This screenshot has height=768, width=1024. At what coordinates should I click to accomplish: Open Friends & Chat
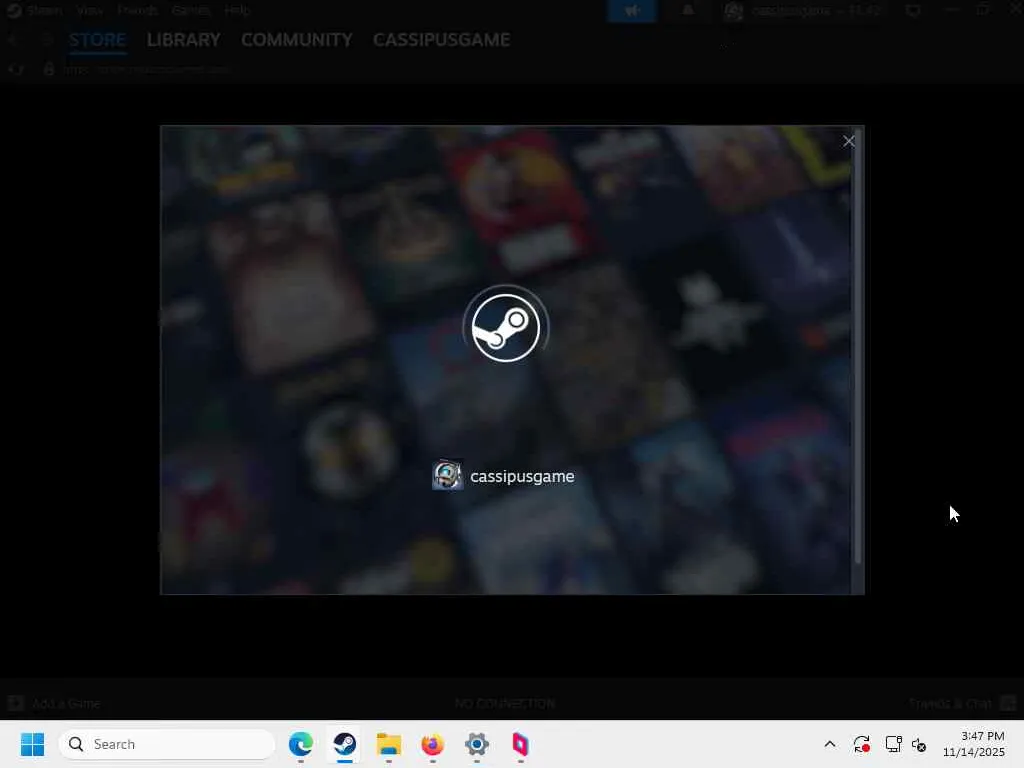962,703
